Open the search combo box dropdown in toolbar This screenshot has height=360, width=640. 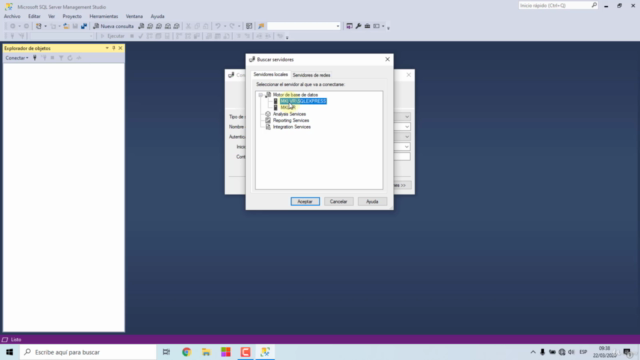coord(338,26)
